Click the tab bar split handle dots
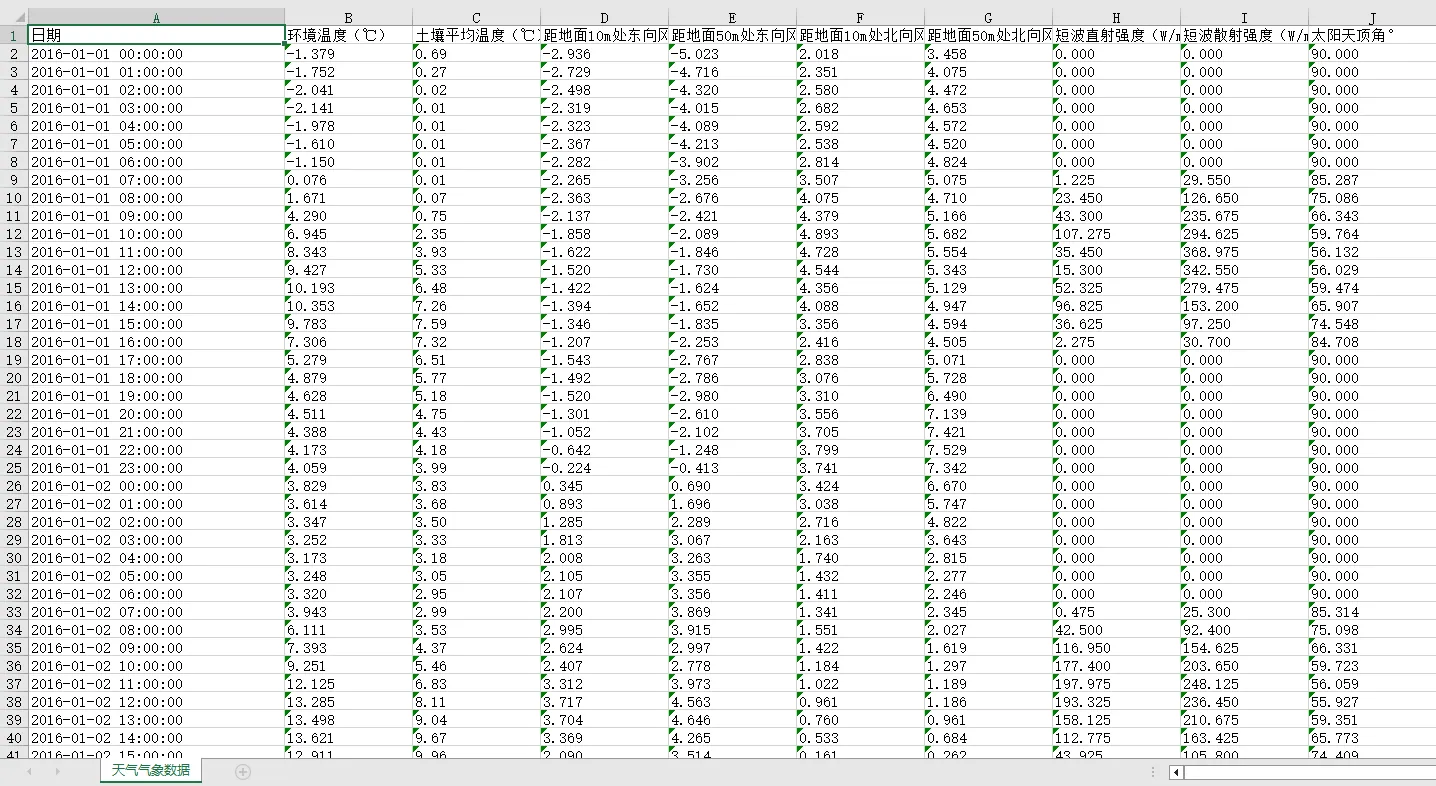This screenshot has width=1436, height=786. pos(1152,772)
